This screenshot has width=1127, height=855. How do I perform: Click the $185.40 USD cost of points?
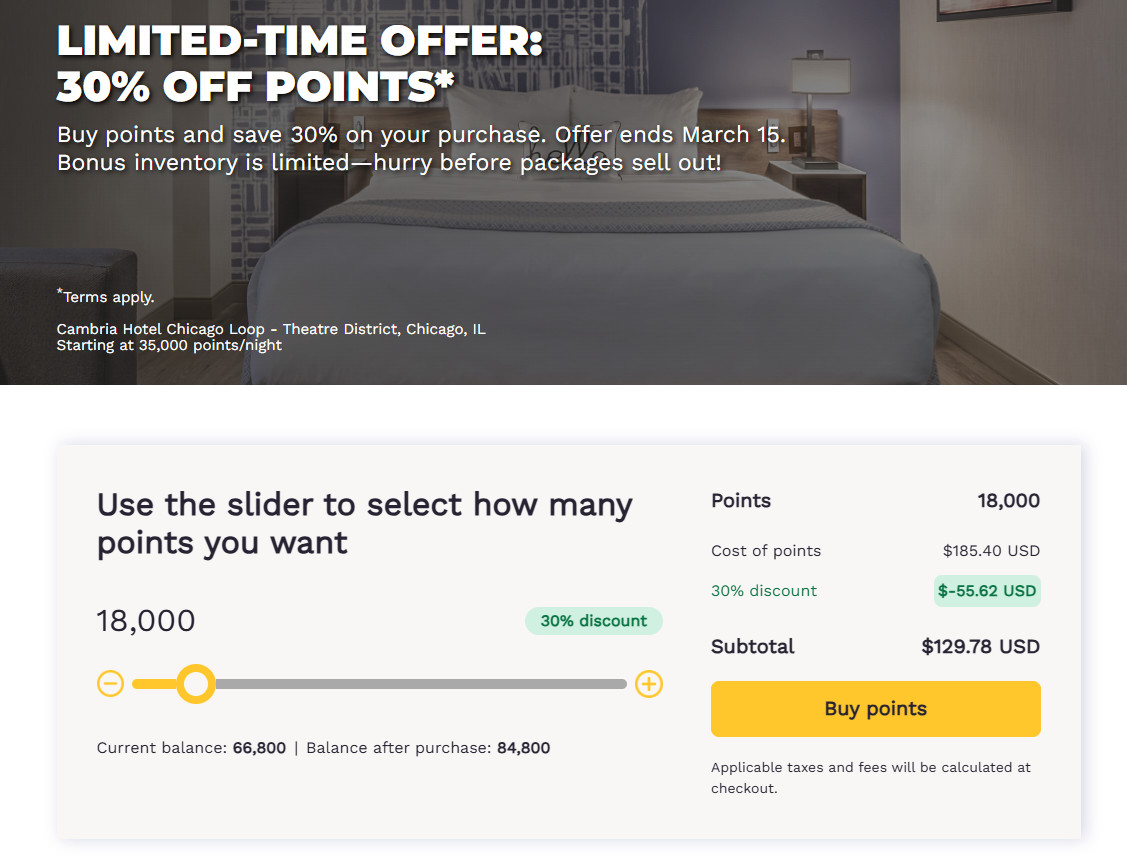point(991,551)
